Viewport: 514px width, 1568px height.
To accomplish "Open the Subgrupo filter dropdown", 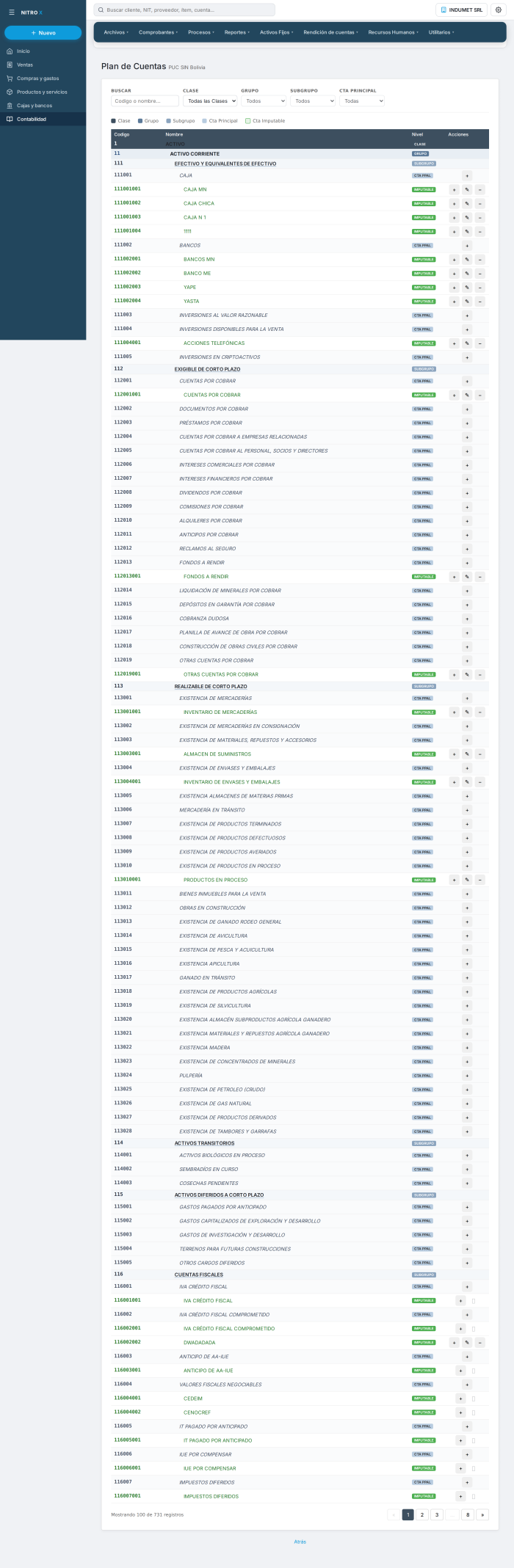I will [x=313, y=101].
